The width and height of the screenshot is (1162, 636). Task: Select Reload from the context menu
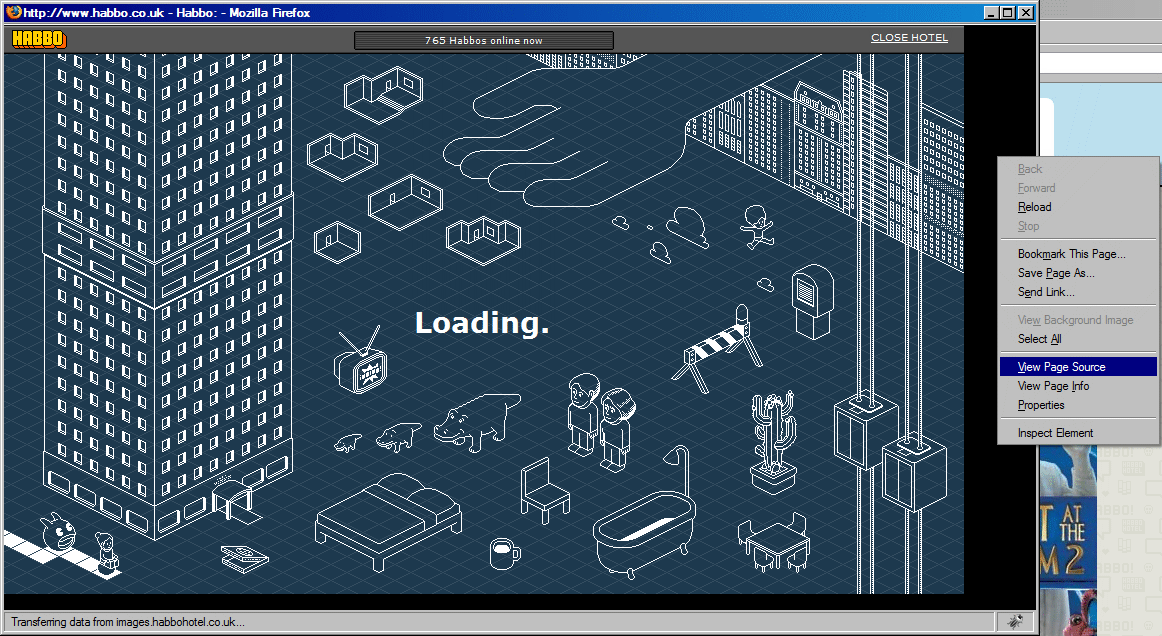click(x=1078, y=208)
